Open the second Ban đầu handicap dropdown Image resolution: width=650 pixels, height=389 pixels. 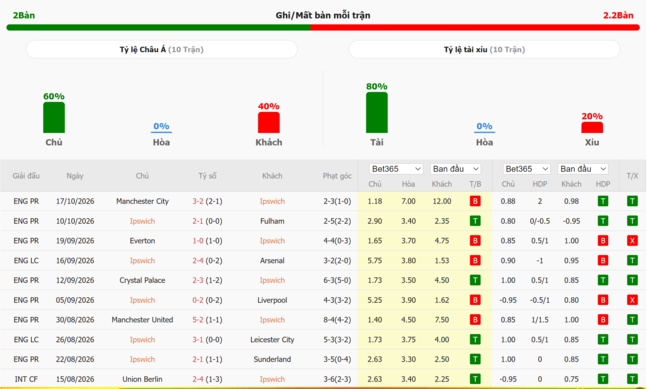(x=583, y=169)
